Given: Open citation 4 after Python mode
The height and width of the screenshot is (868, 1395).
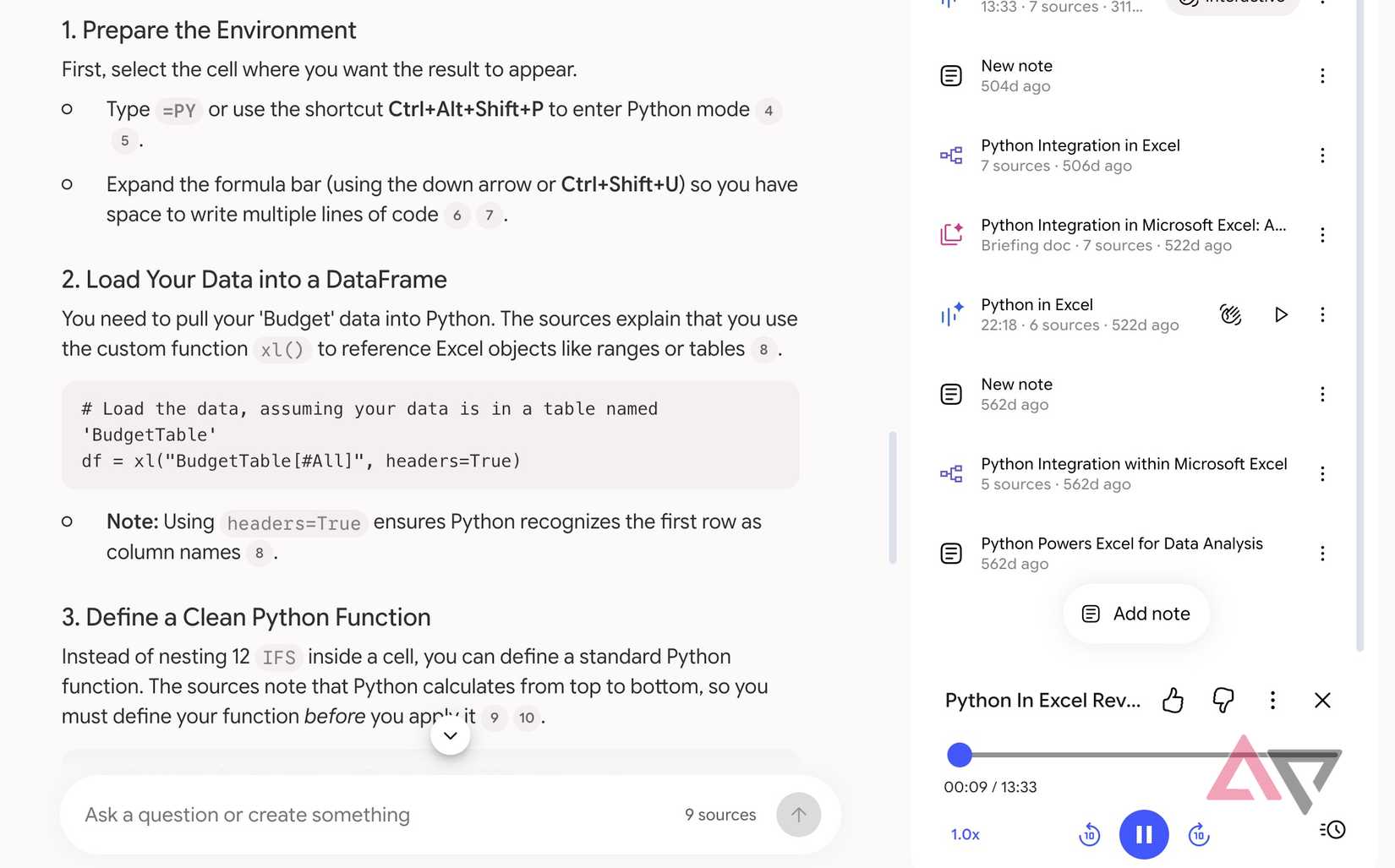Looking at the screenshot, I should coord(769,111).
